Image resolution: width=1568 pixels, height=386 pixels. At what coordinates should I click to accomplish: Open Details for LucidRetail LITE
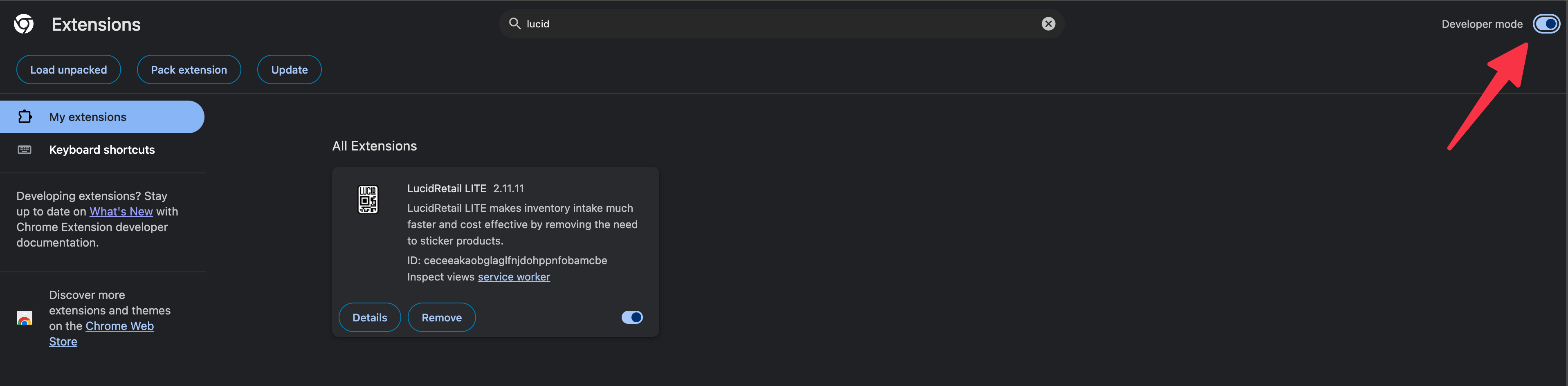369,317
